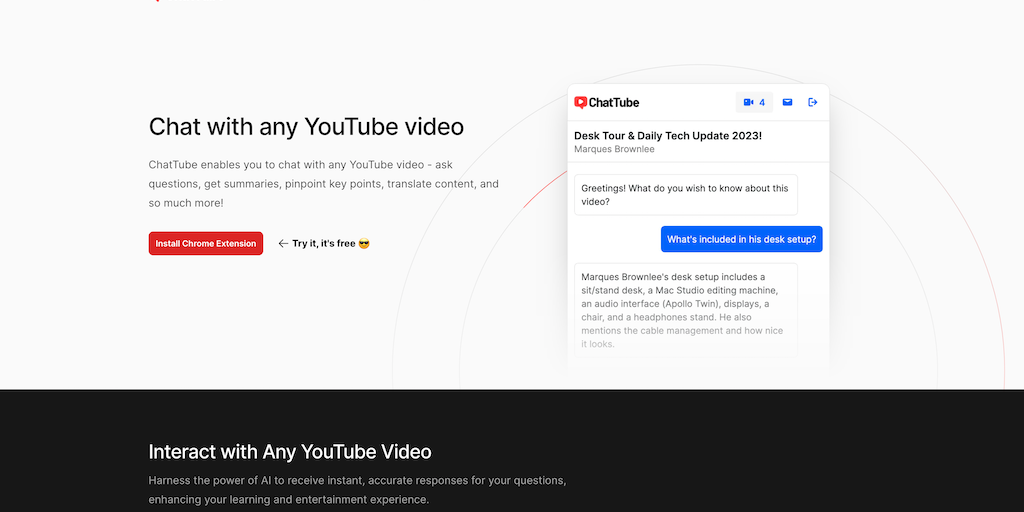Click the Chat with any YouTube video heading
This screenshot has width=1024, height=512.
click(306, 127)
